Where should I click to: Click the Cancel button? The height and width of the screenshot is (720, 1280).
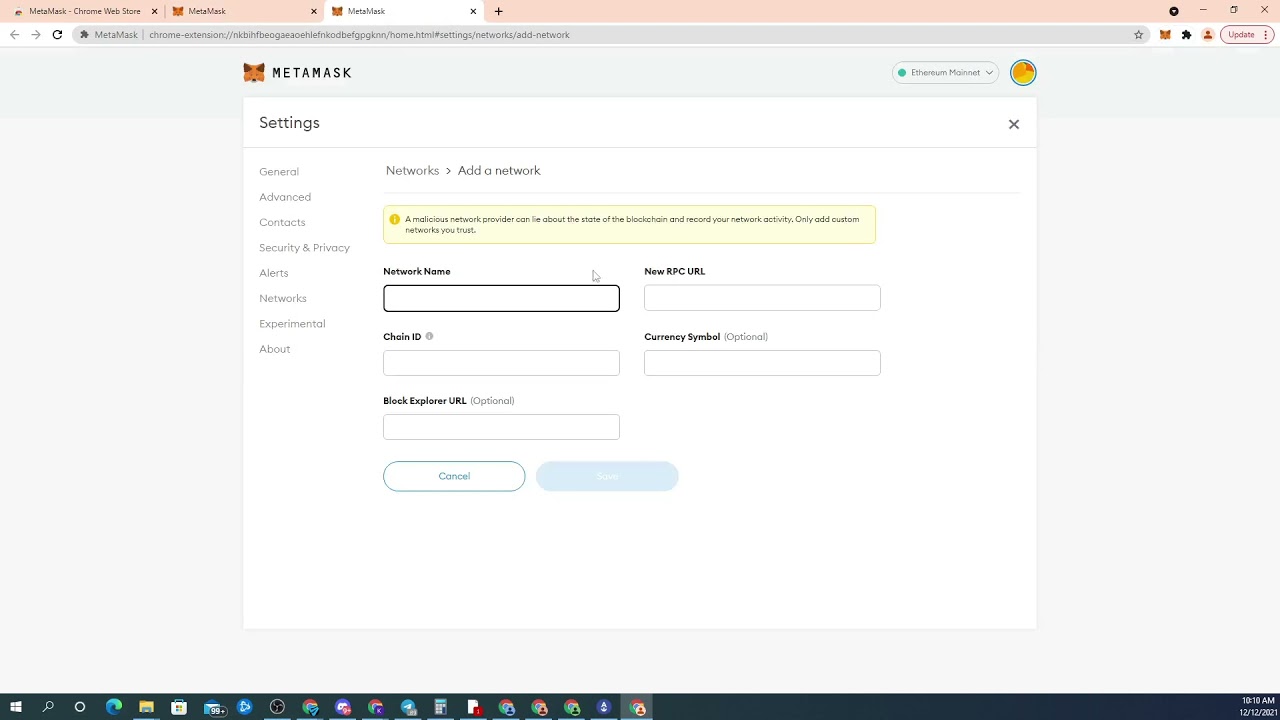(x=454, y=476)
